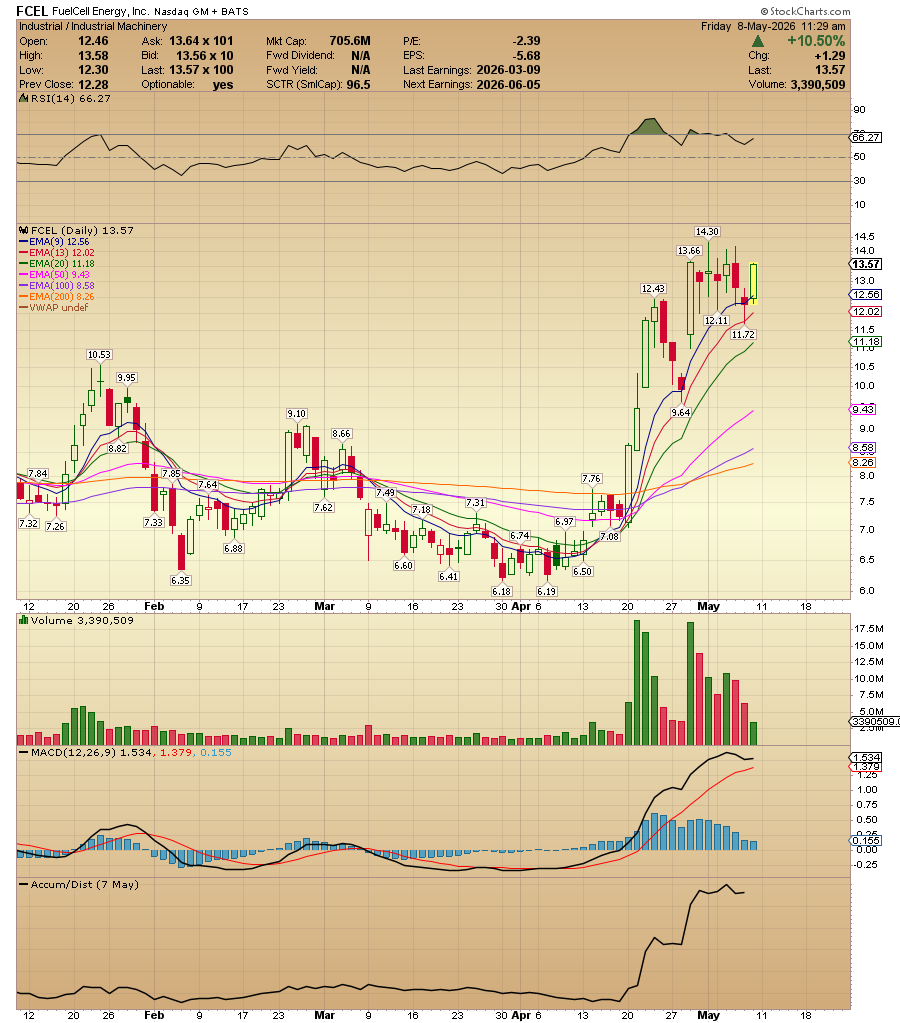Screen dimensions: 900x1023
Task: Click the Open value 12.46
Action: (93, 41)
